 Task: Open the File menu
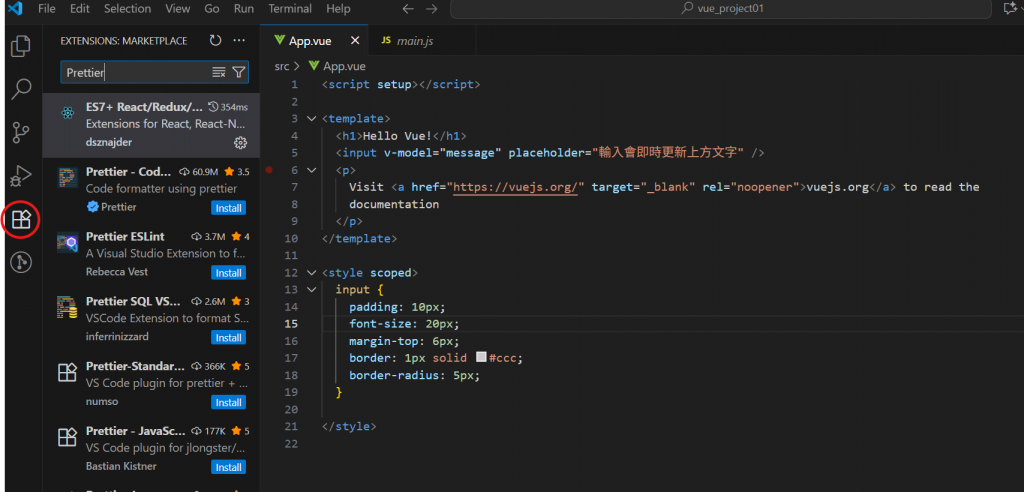point(46,9)
